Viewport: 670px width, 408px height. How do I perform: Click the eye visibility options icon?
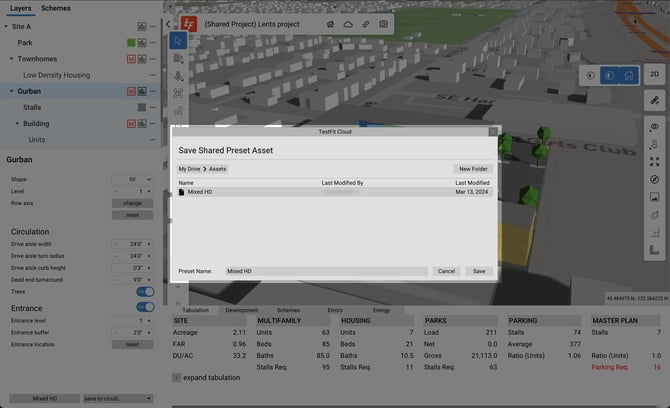tap(654, 127)
